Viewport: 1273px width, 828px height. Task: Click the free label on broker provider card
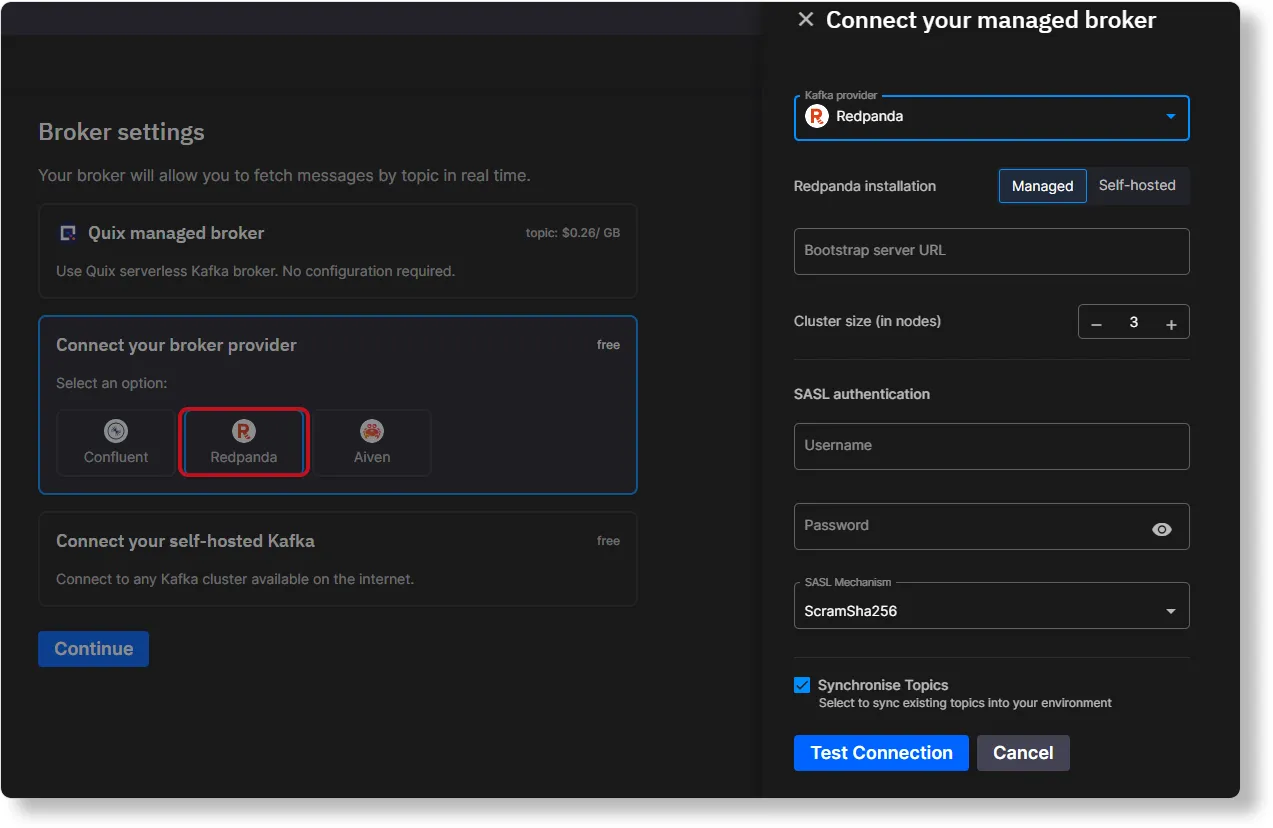608,345
